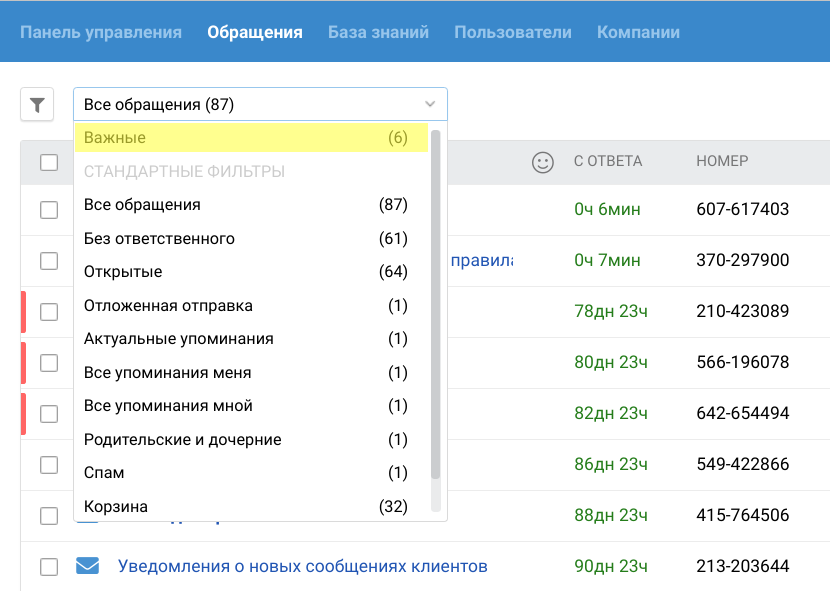This screenshot has width=830, height=591.
Task: Check the box for ticket 415-764506
Action: point(49,515)
